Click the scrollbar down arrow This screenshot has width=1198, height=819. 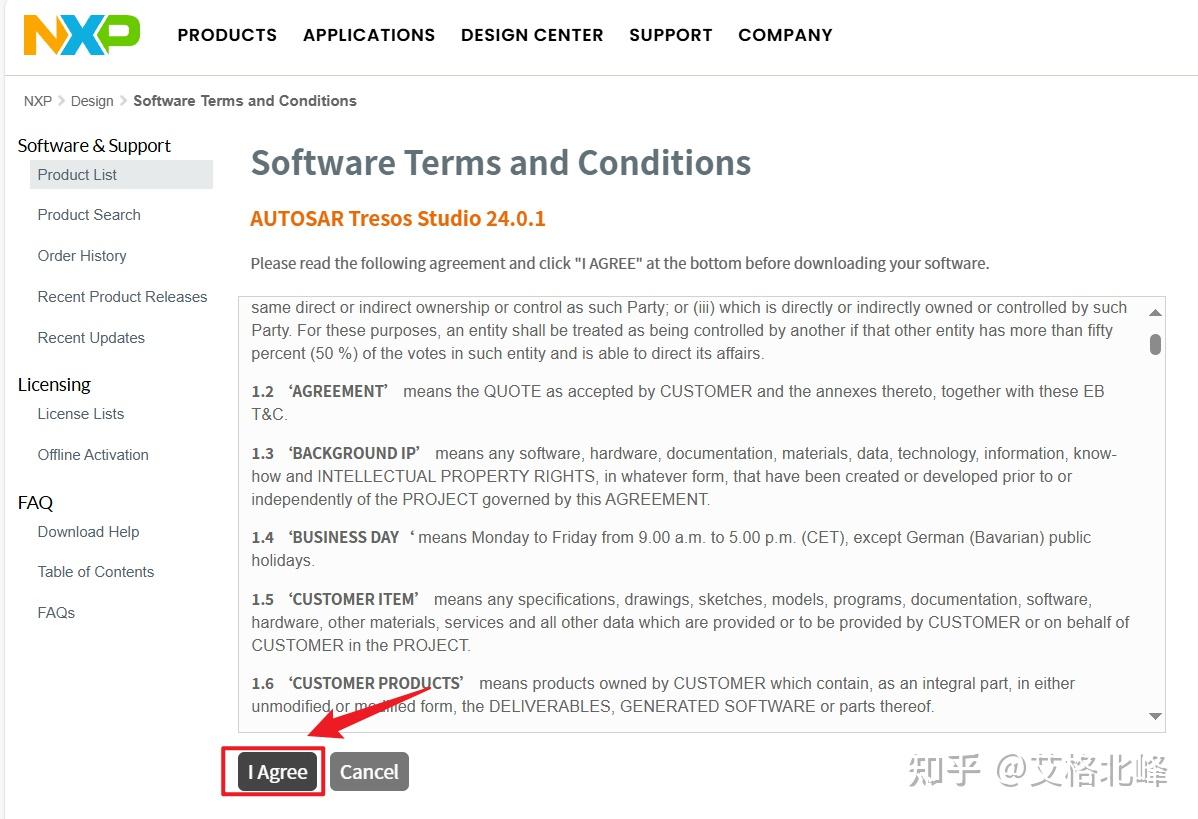tap(1155, 716)
